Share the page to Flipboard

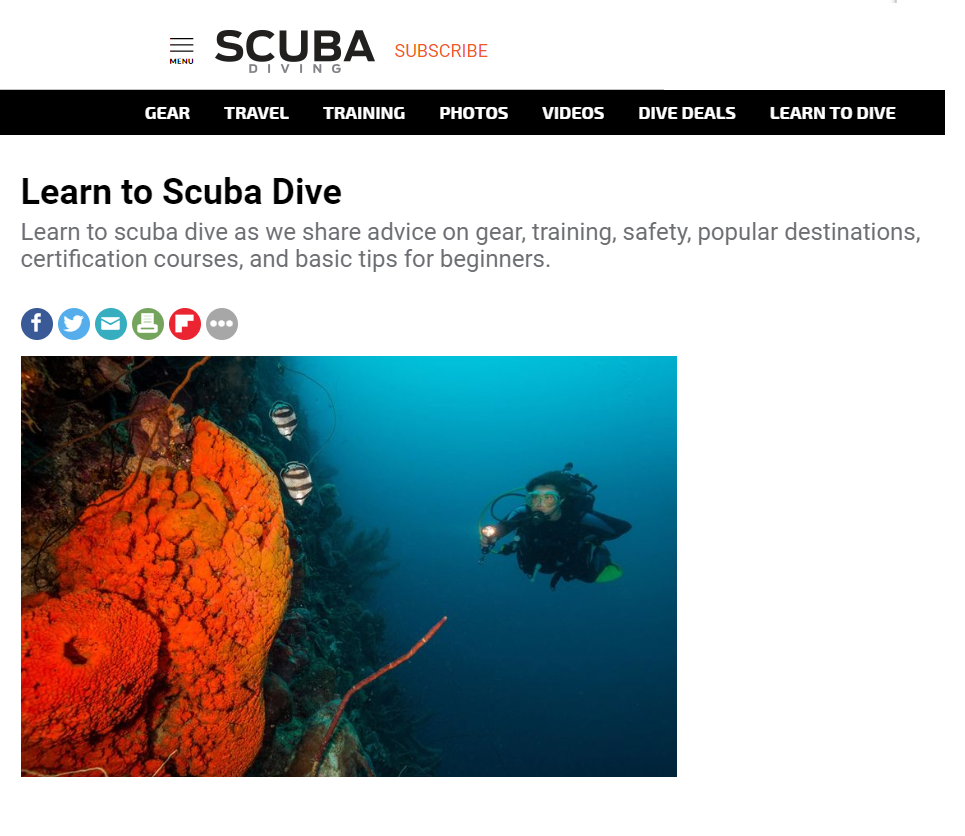[185, 324]
